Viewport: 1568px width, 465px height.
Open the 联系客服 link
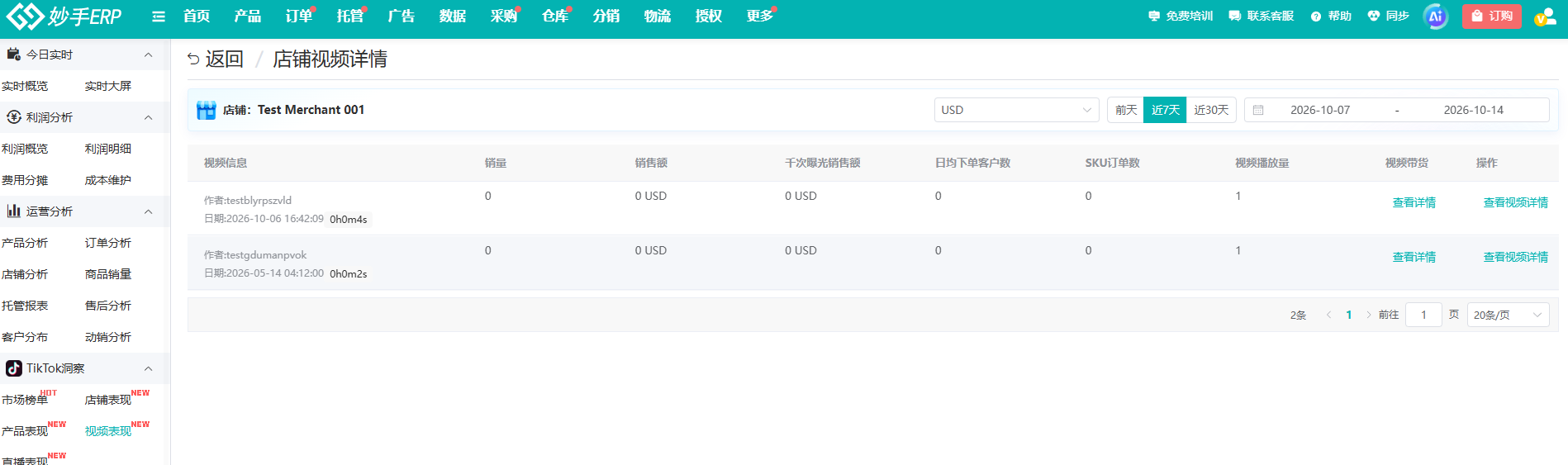pyautogui.click(x=1261, y=17)
